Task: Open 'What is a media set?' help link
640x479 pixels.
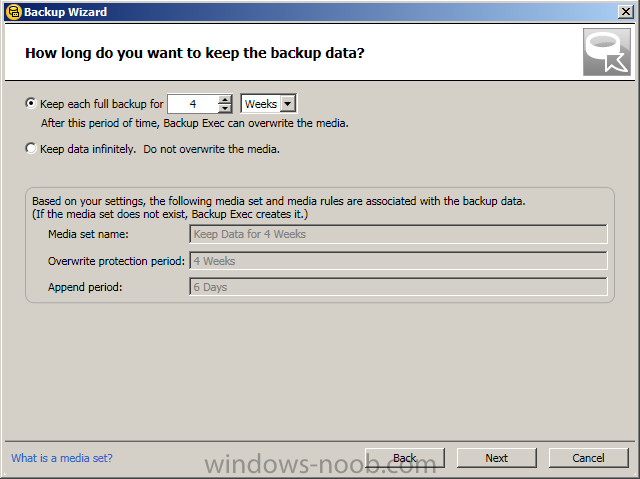Action: pyautogui.click(x=62, y=458)
